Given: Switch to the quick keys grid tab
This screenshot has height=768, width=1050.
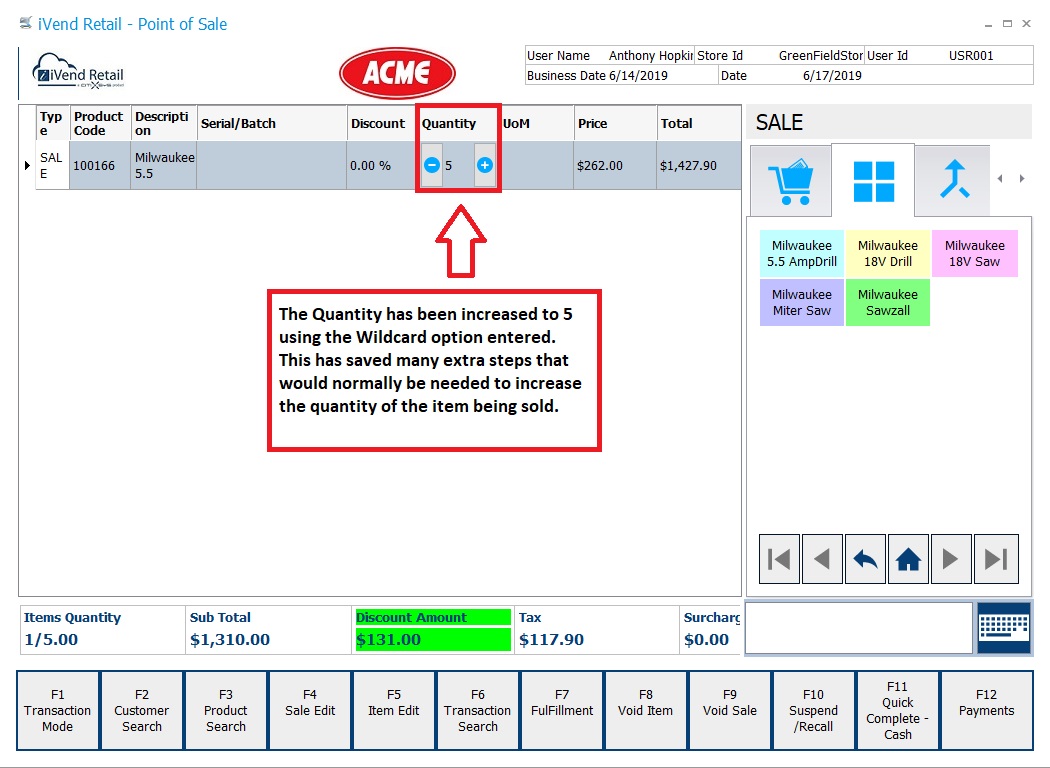Looking at the screenshot, I should click(x=873, y=181).
